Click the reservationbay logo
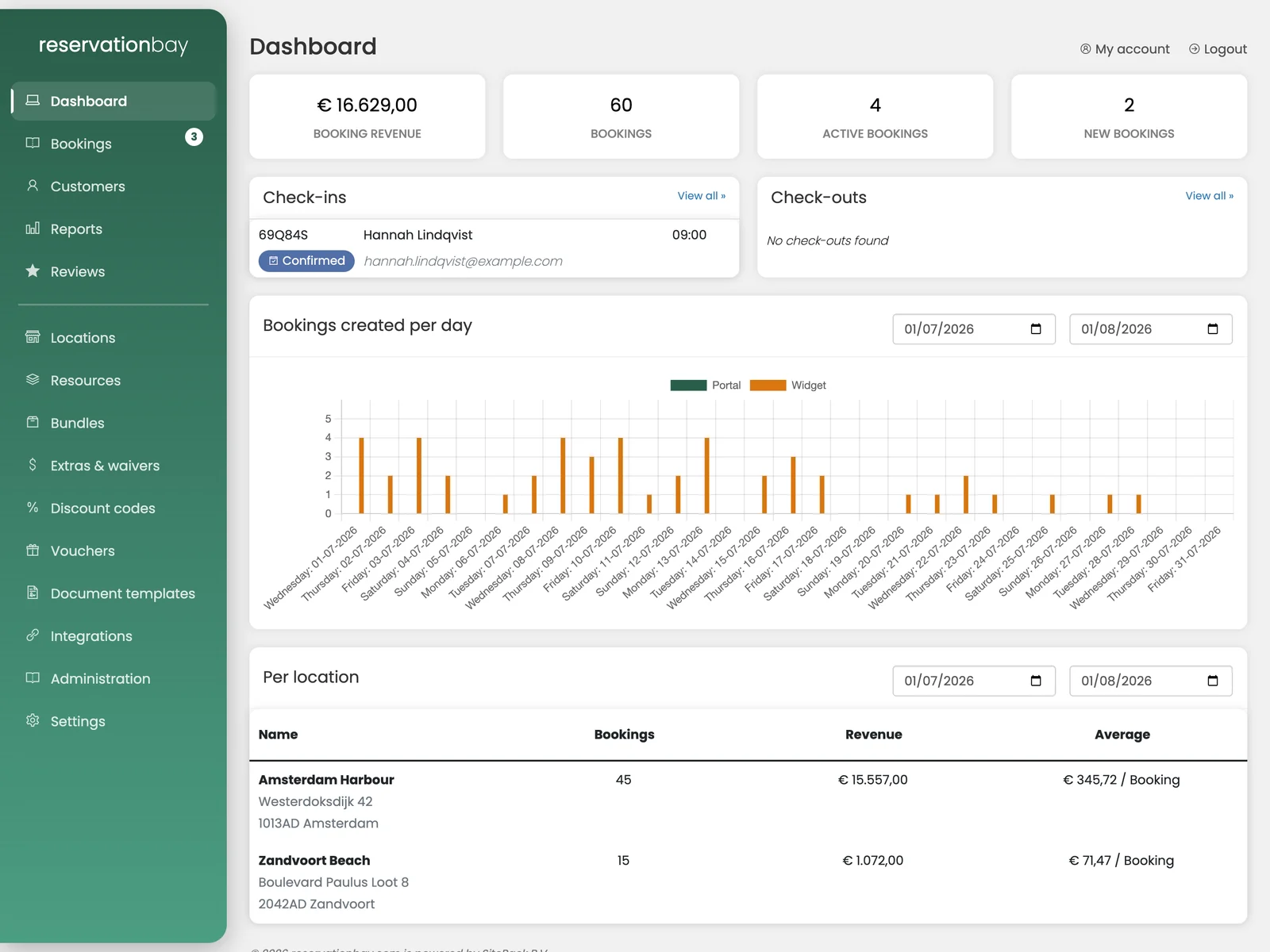 [x=114, y=45]
